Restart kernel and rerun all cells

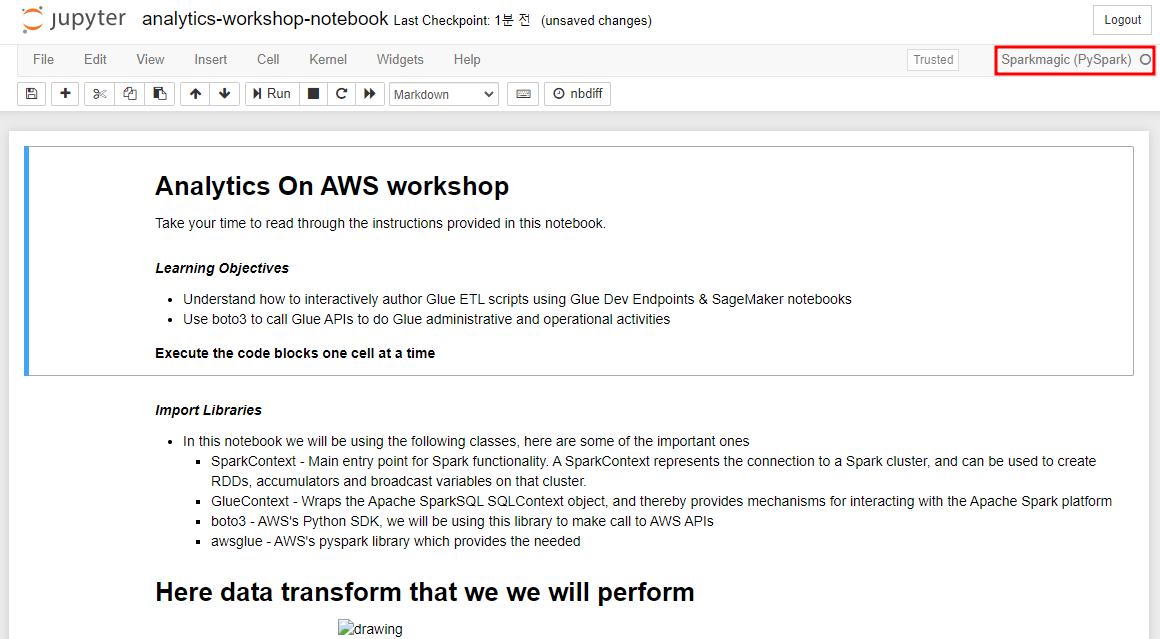(x=370, y=94)
